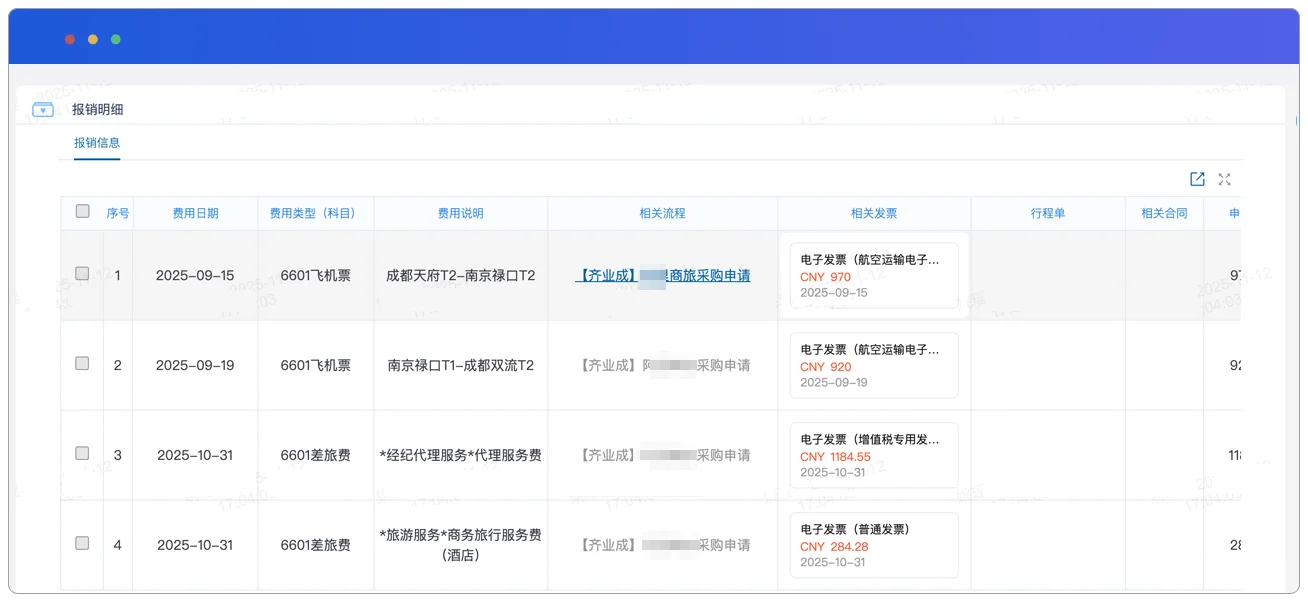This screenshot has width=1308, height=602.
Task: Open the 商旅采购申请 link in row 1
Action: [662, 275]
